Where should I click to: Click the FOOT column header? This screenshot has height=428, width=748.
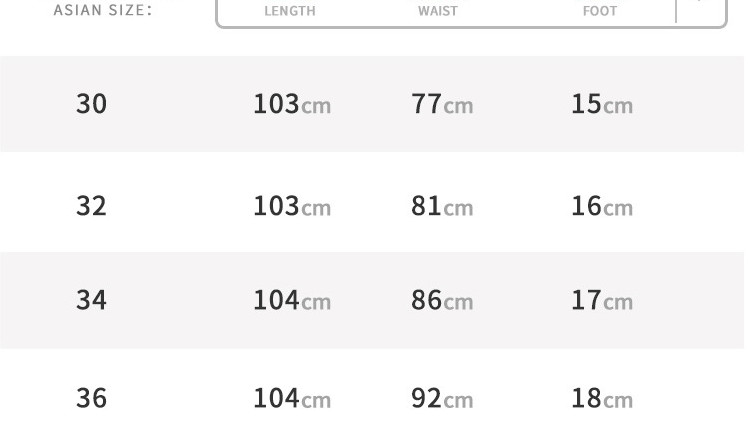(x=600, y=11)
